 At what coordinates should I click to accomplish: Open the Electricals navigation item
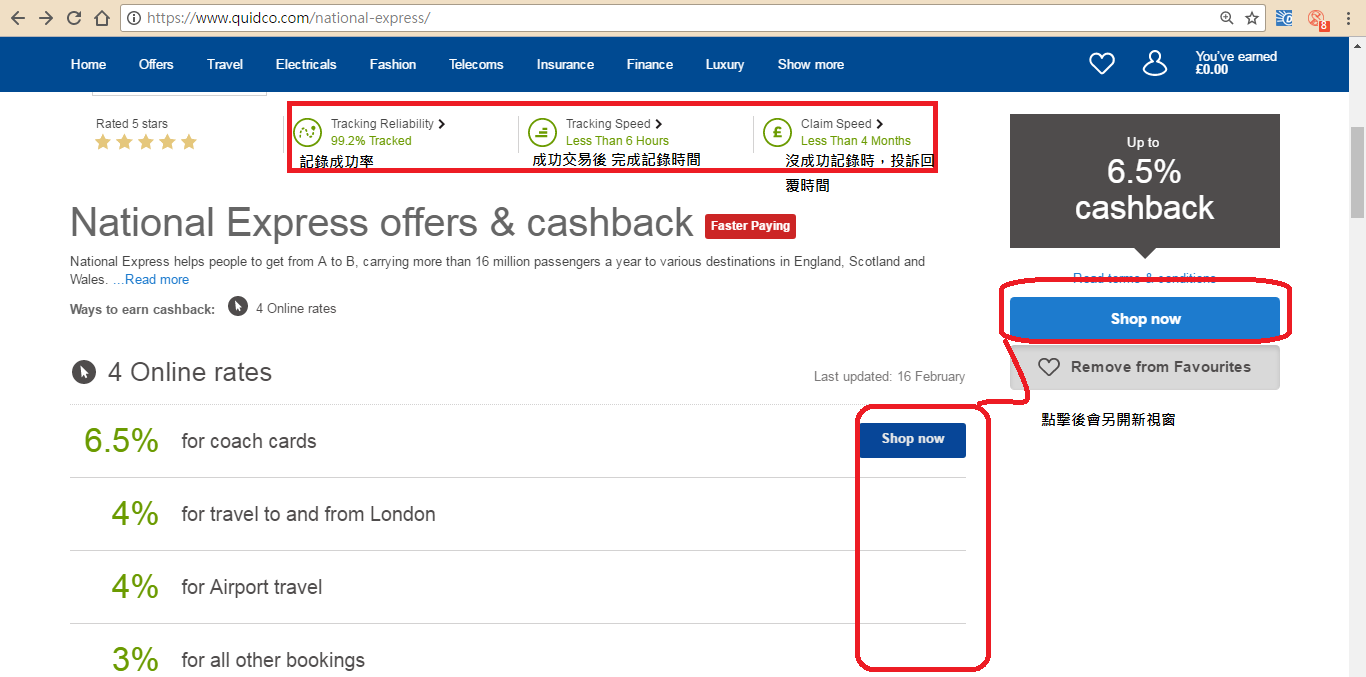[306, 64]
